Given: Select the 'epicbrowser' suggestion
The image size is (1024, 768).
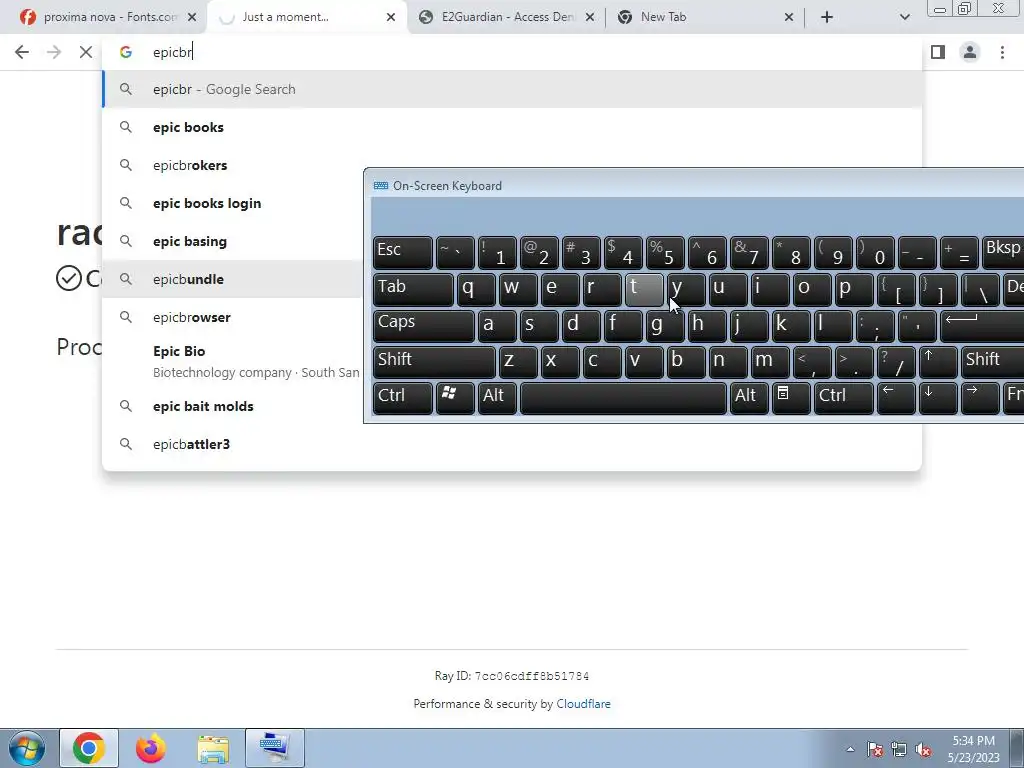Looking at the screenshot, I should tap(232, 317).
